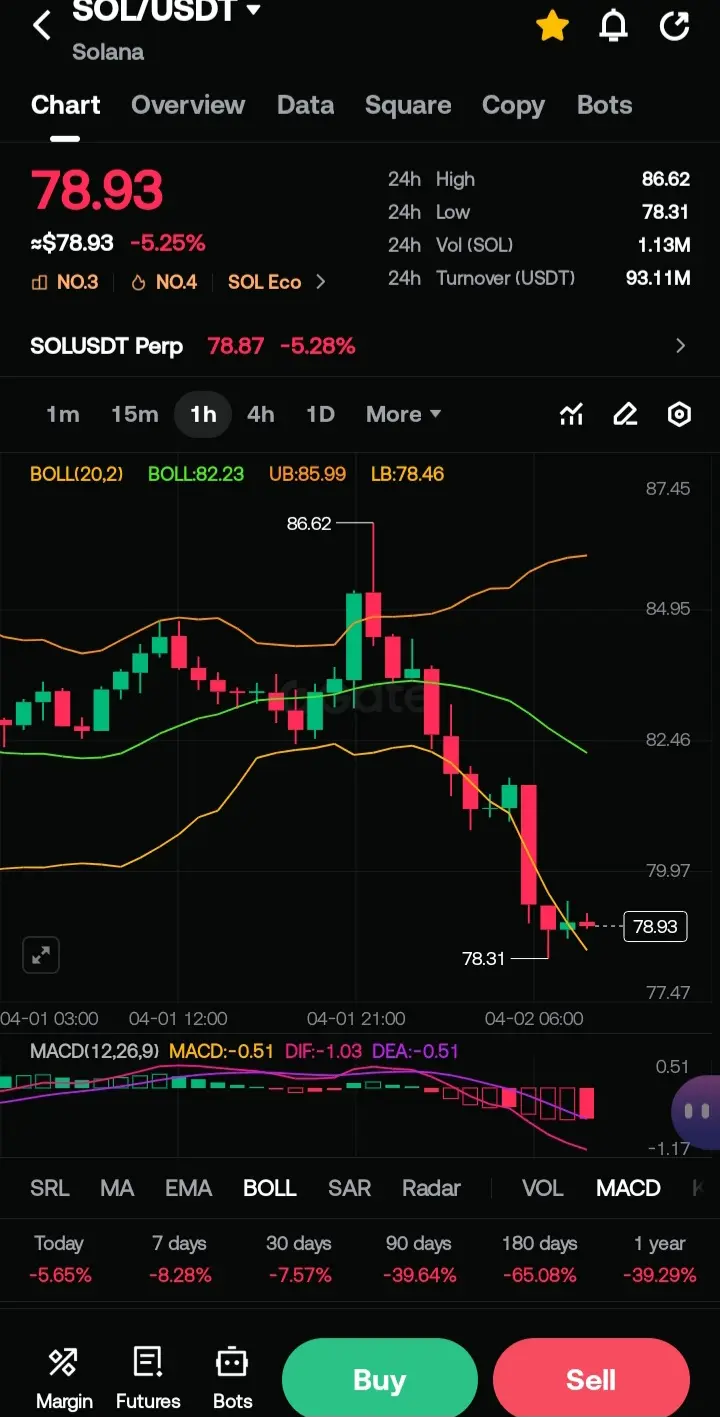720x1417 pixels.
Task: Open the Data tab
Action: [x=305, y=105]
